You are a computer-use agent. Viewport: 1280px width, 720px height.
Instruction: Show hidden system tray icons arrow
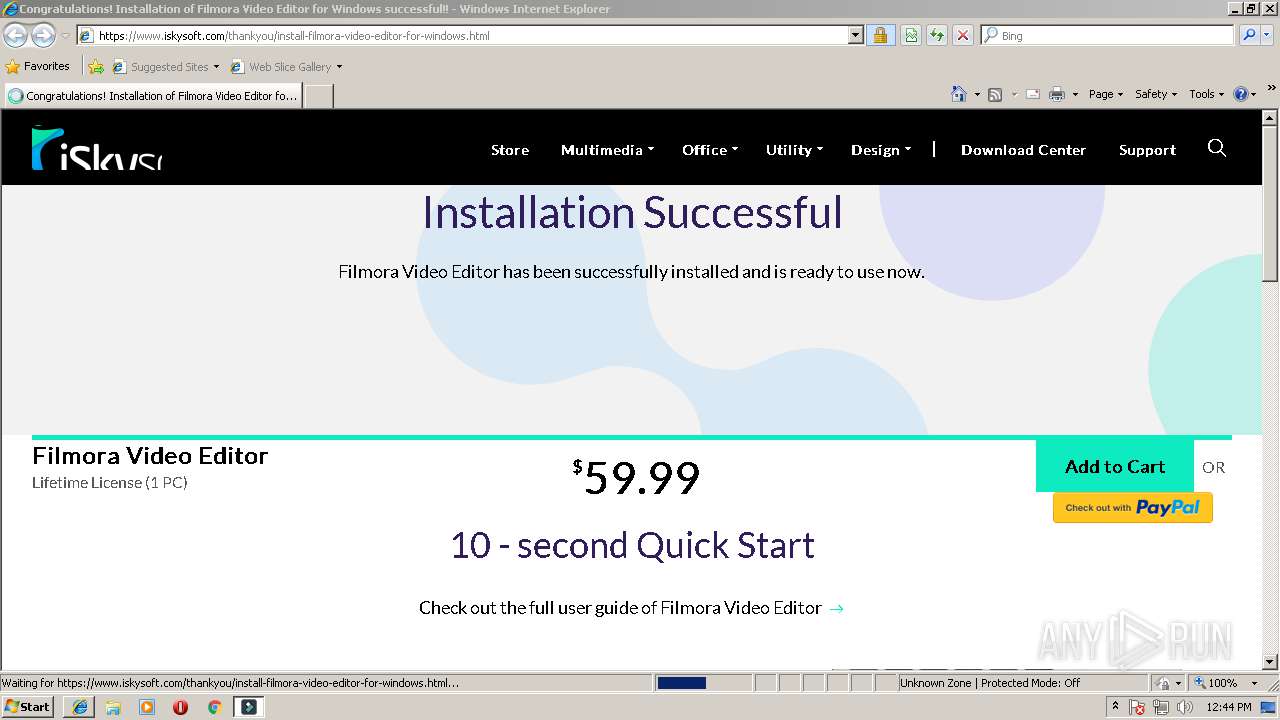pyautogui.click(x=1116, y=707)
